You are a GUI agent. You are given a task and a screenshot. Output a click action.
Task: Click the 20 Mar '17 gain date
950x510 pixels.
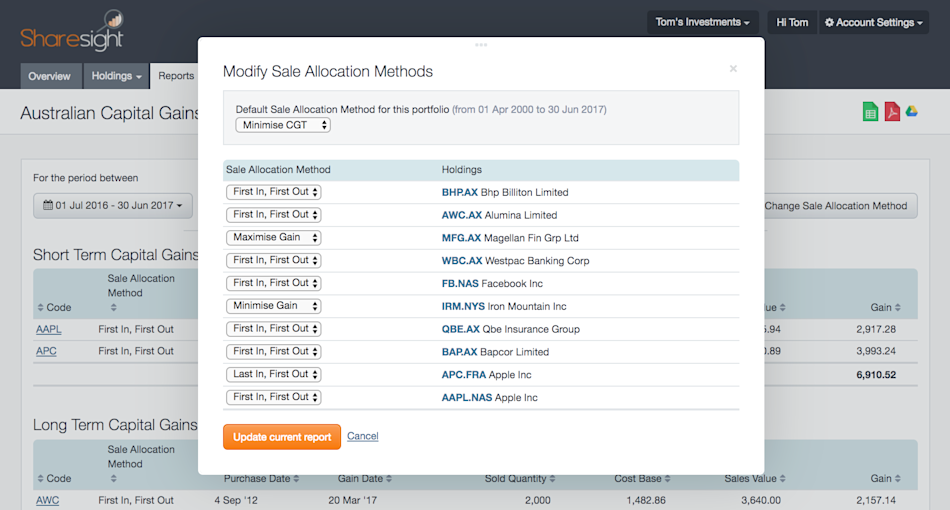coord(353,500)
